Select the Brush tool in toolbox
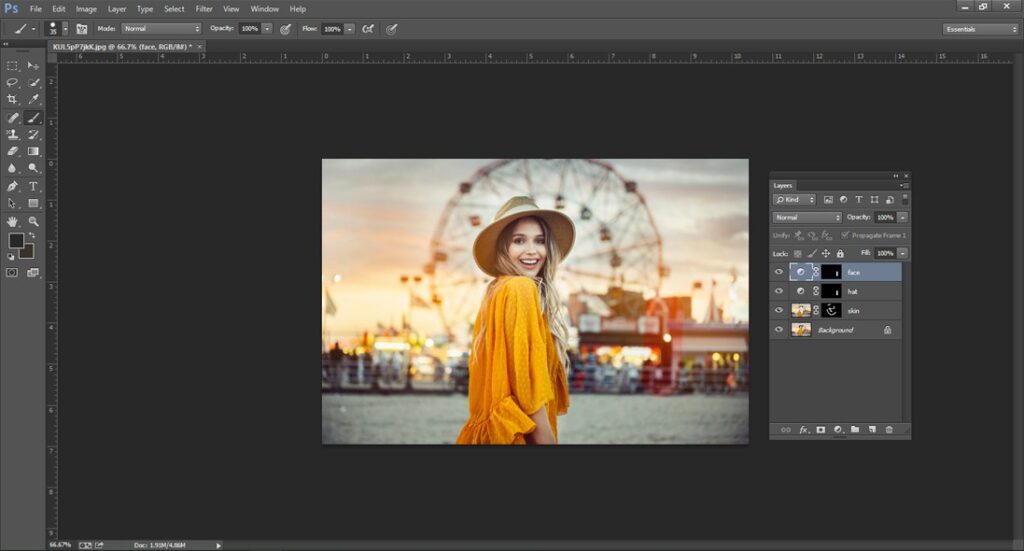This screenshot has height=551, width=1024. click(33, 118)
